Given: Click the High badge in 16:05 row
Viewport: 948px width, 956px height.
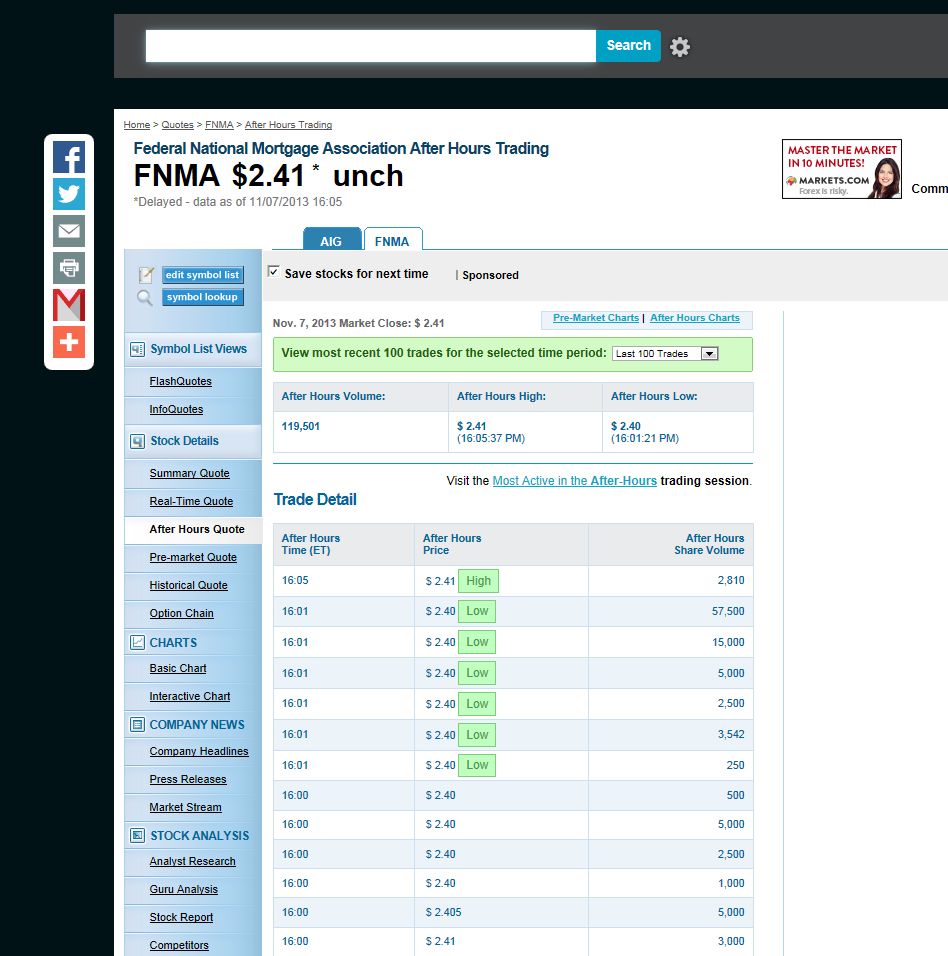Looking at the screenshot, I should click(478, 581).
